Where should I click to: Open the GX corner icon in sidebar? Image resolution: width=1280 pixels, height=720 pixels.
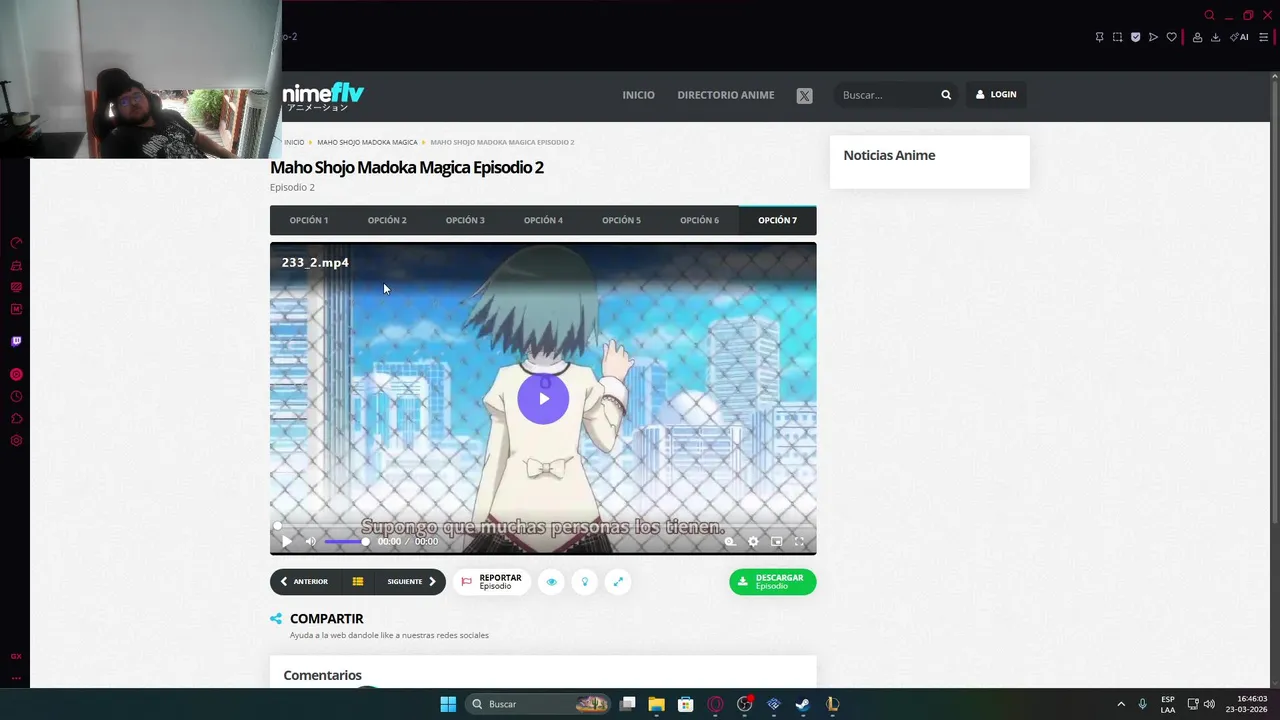coord(16,657)
